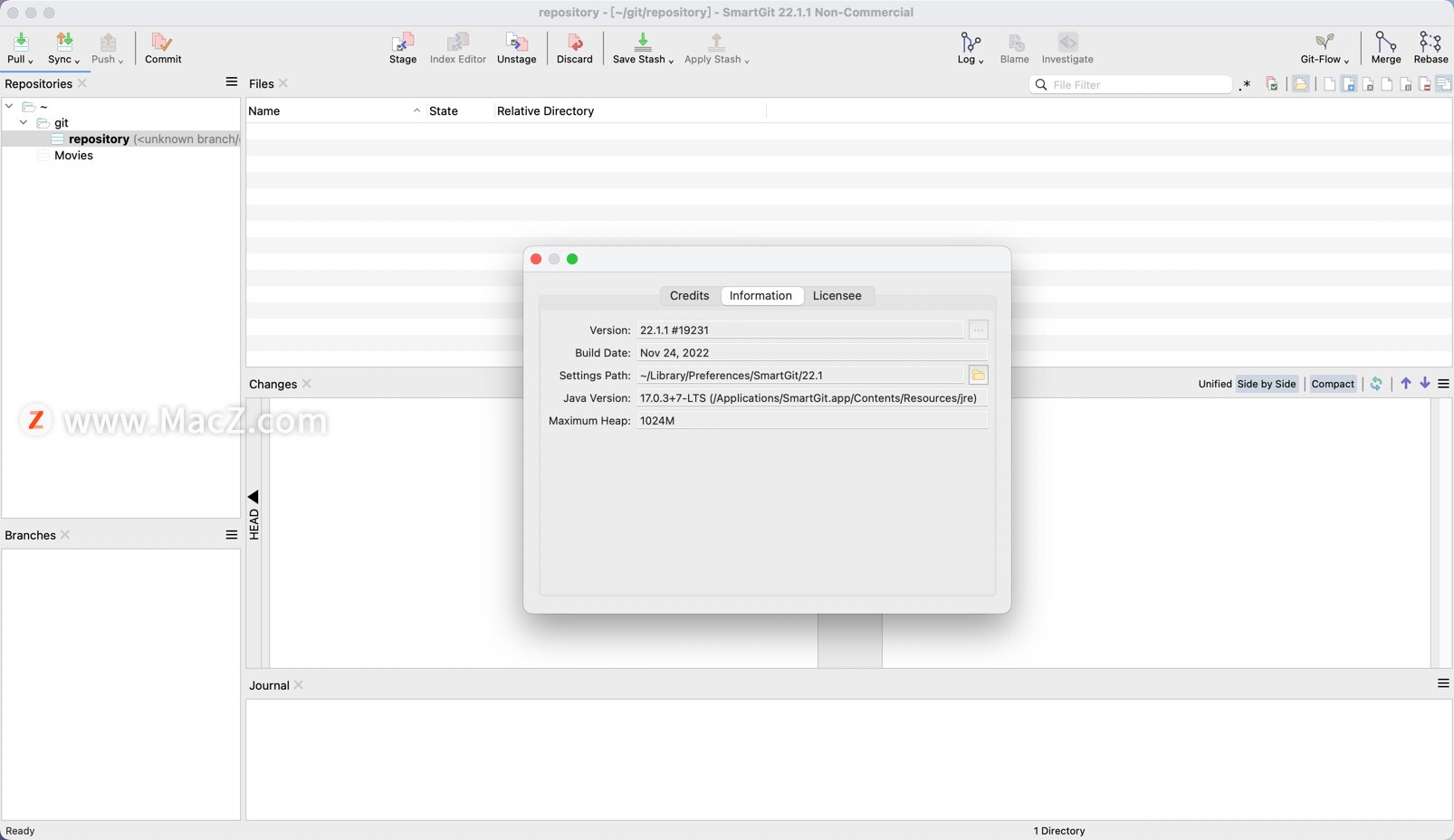The height and width of the screenshot is (840, 1454).
Task: Sort by the Relative Directory column header
Action: pyautogui.click(x=629, y=110)
